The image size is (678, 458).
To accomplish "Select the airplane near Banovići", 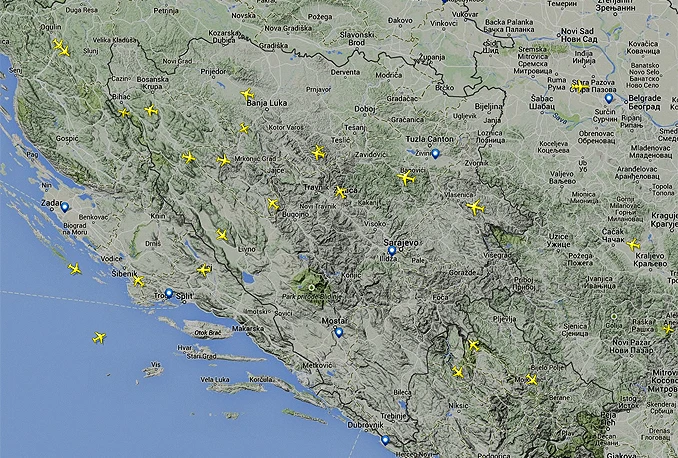I will tap(406, 178).
